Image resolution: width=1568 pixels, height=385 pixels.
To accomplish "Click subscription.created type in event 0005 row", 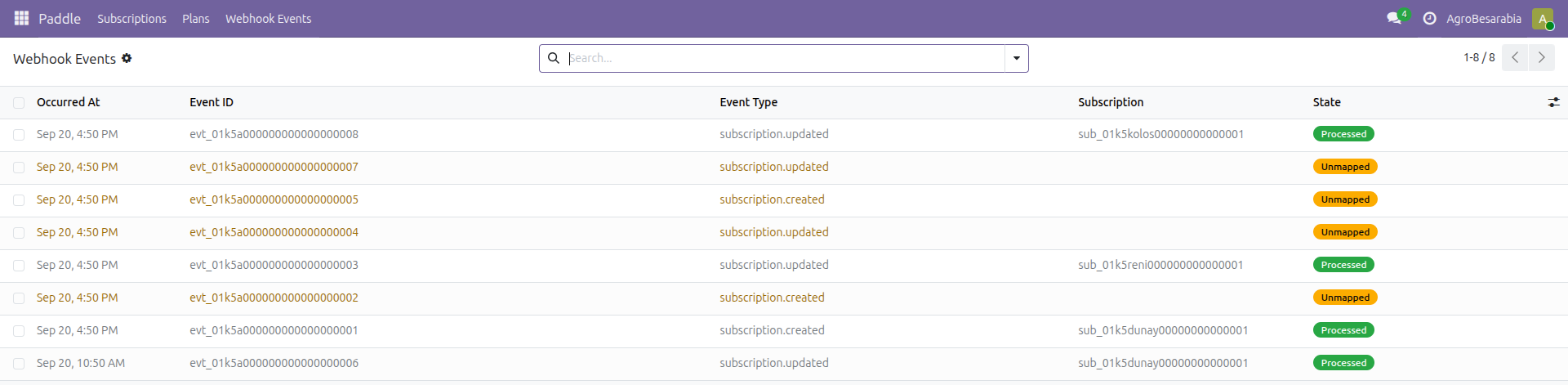I will coord(772,200).
